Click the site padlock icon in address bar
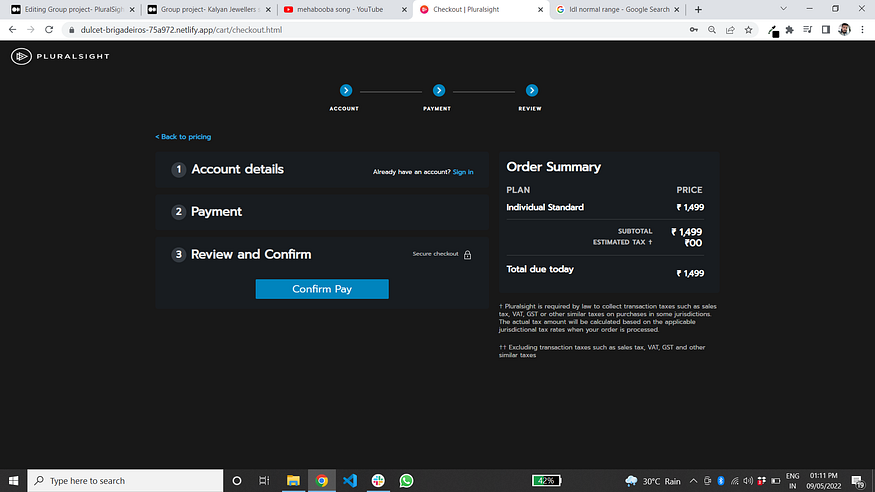 click(71, 30)
